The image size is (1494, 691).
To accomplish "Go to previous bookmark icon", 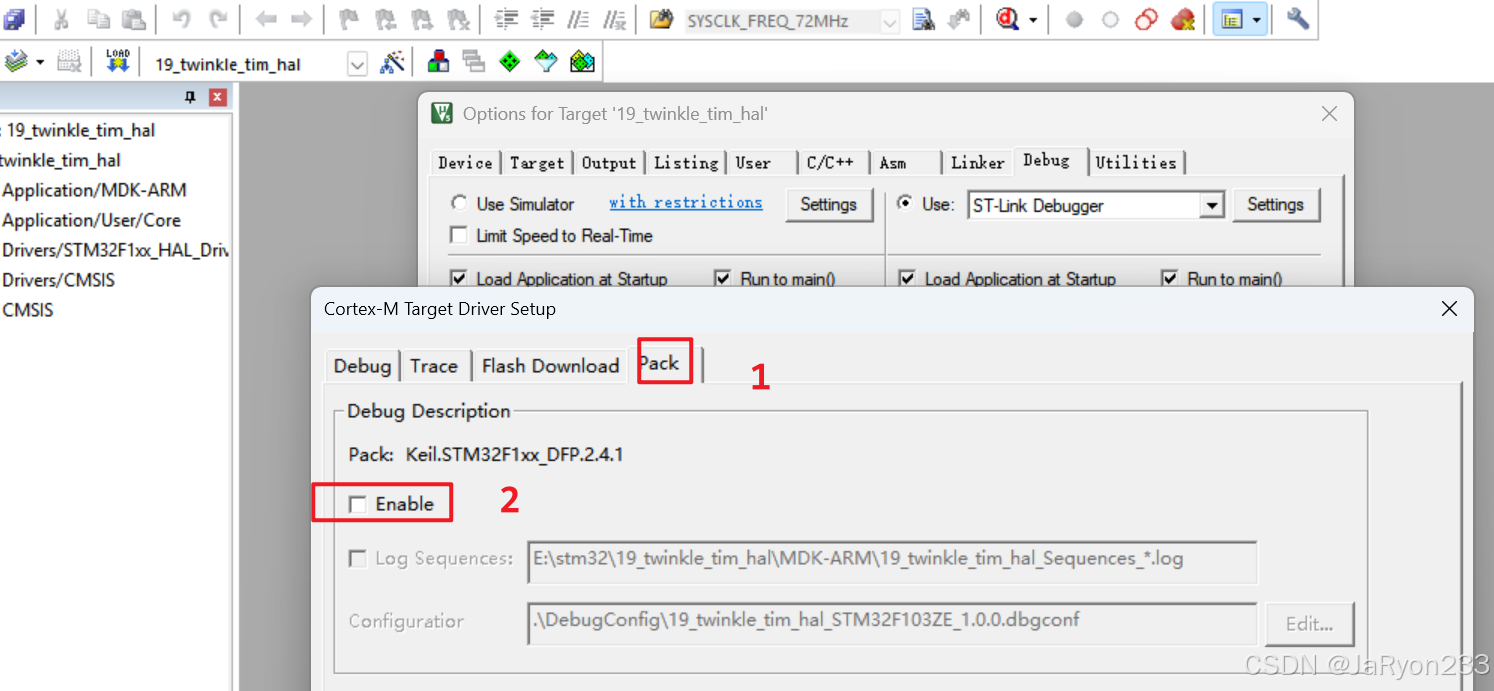I will [385, 19].
